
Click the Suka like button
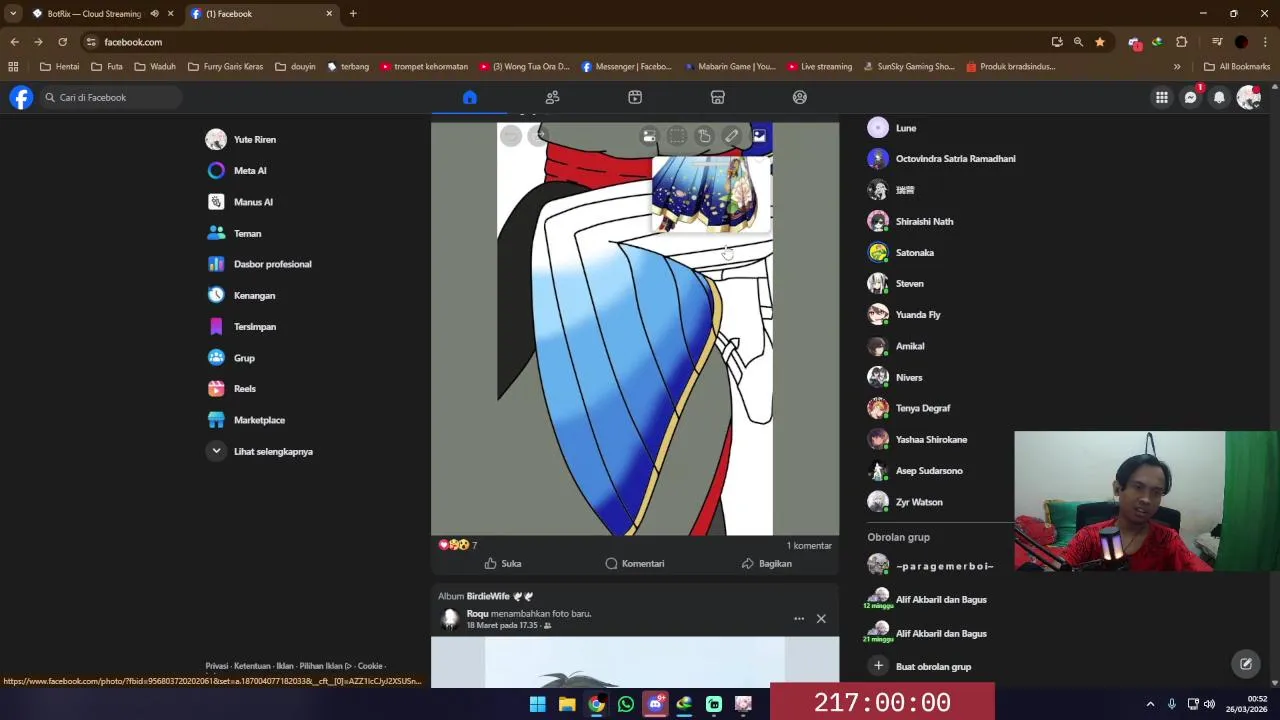(x=503, y=564)
